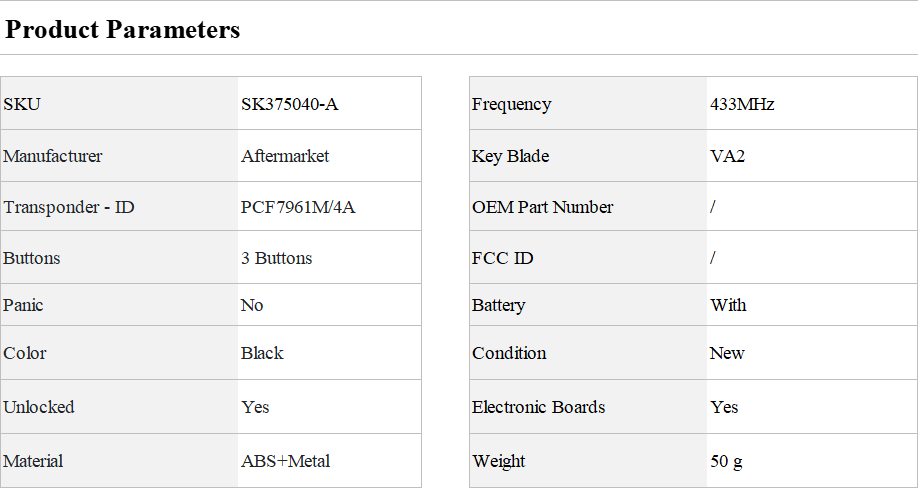Image resolution: width=918 pixels, height=488 pixels.
Task: Click the Panic row label
Action: point(23,305)
